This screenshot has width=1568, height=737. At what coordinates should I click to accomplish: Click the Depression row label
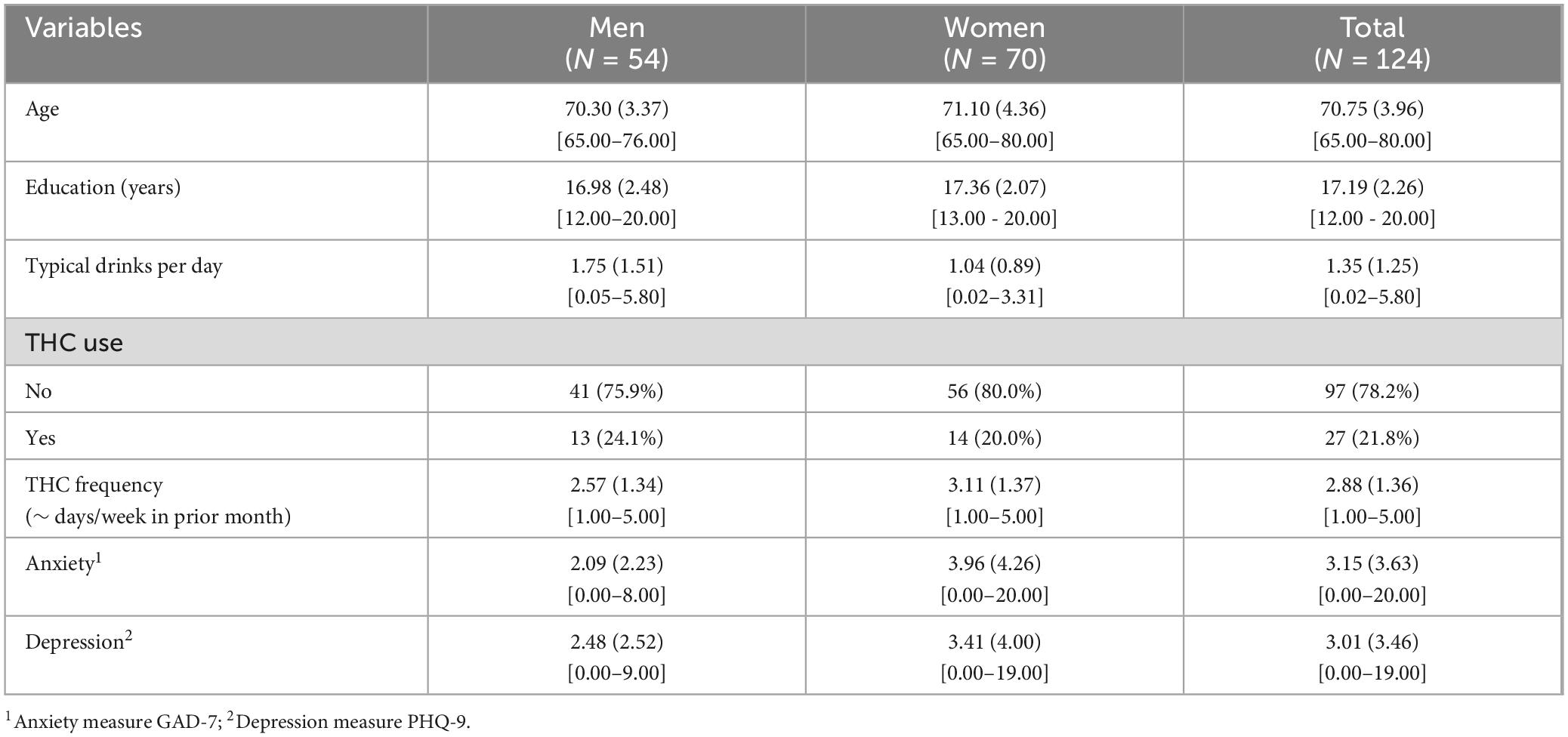pyautogui.click(x=75, y=642)
